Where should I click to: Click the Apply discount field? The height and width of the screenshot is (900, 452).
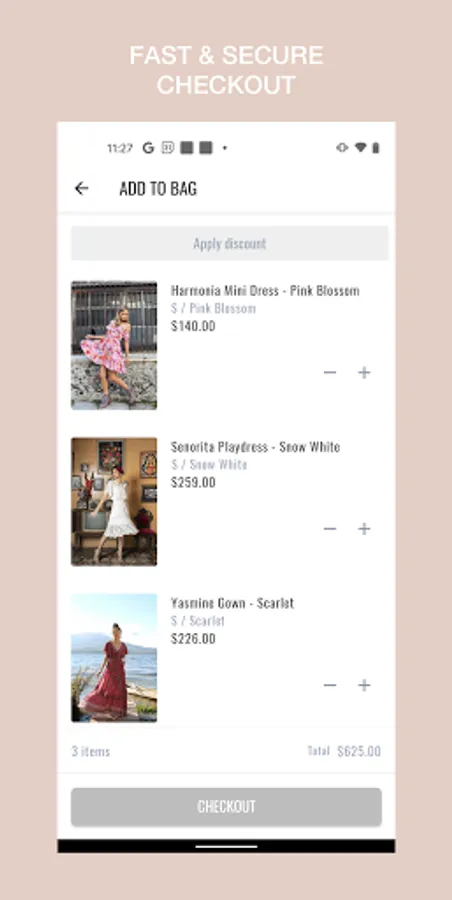pos(230,243)
